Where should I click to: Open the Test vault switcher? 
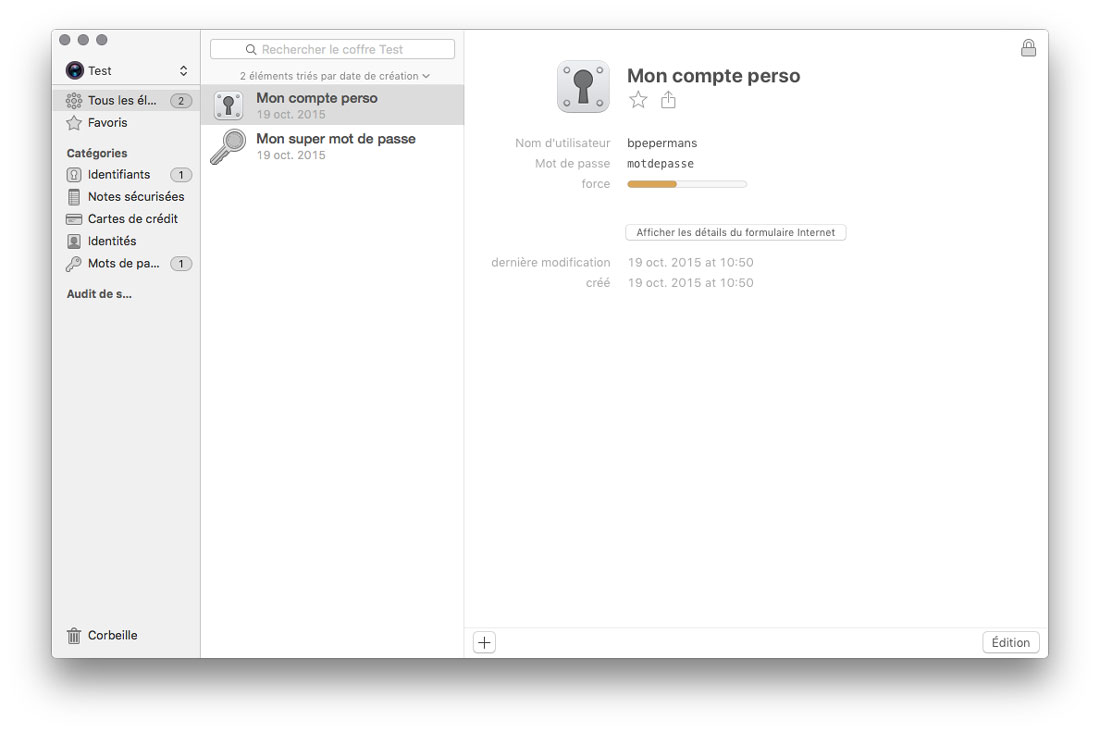127,70
